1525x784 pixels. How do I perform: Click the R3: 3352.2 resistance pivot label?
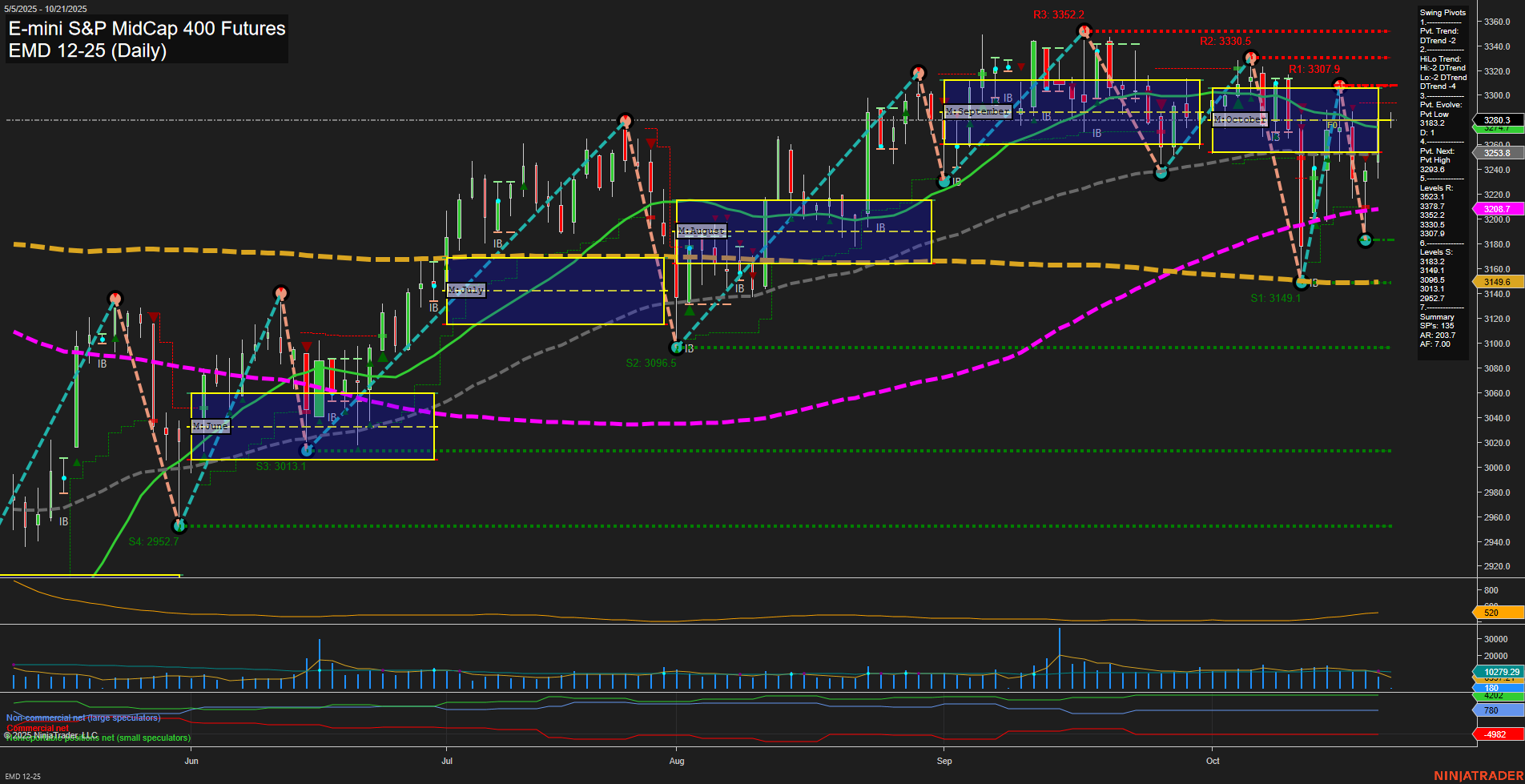[x=1057, y=13]
